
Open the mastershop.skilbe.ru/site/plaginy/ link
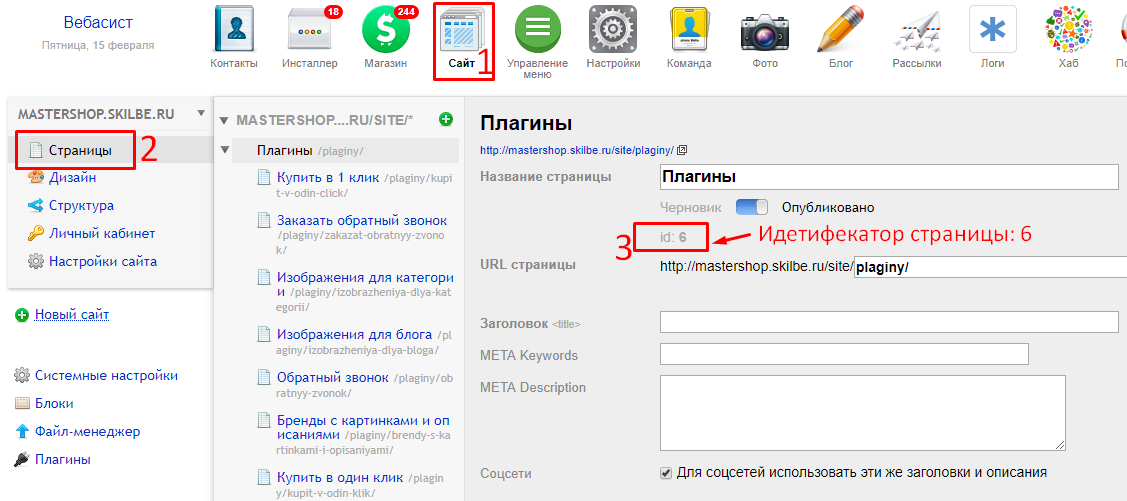coord(577,151)
